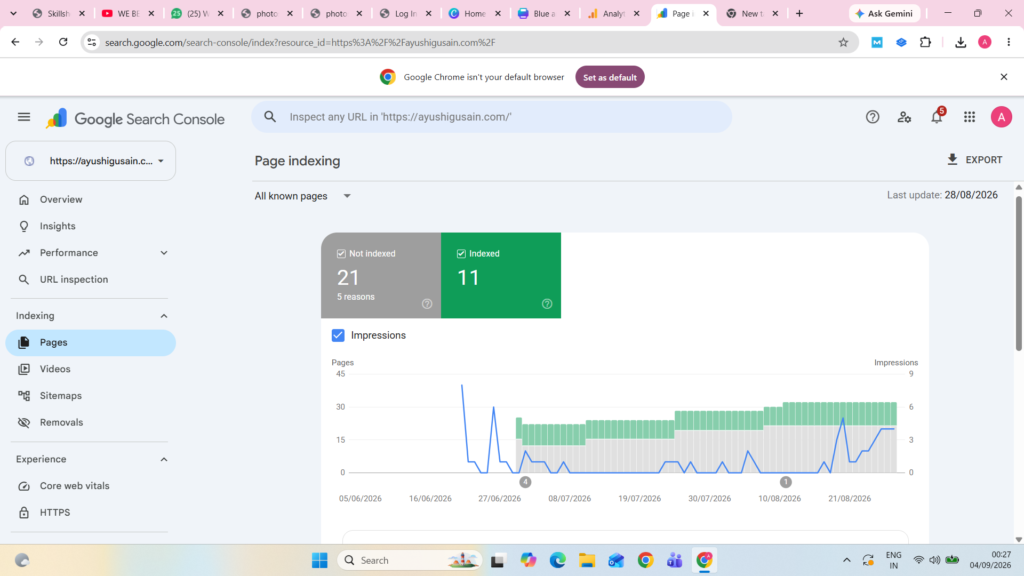Open Chrome profile avatar in toolbar
1024x576 pixels.
[985, 42]
